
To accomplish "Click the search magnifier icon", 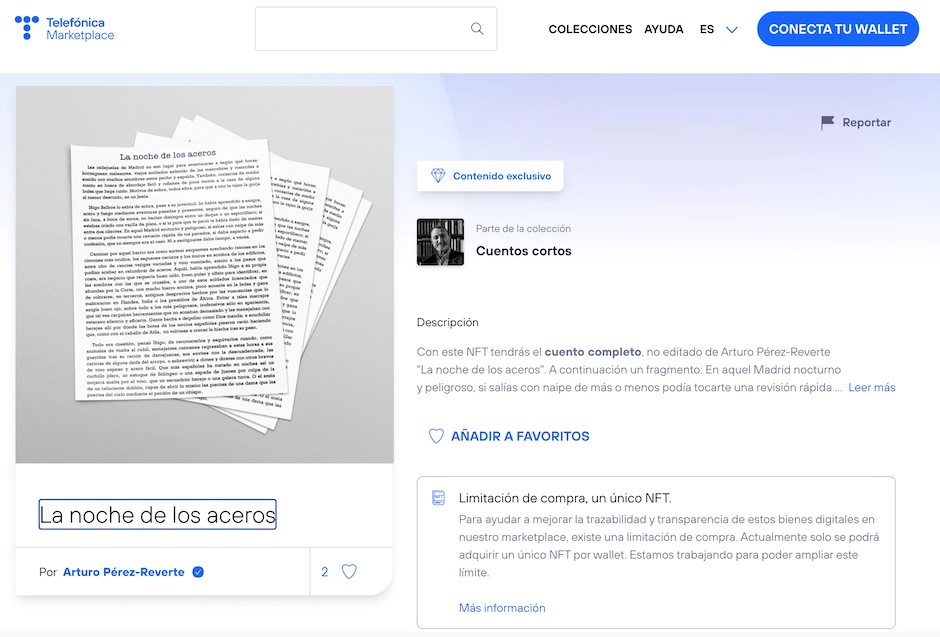I will [x=477, y=29].
